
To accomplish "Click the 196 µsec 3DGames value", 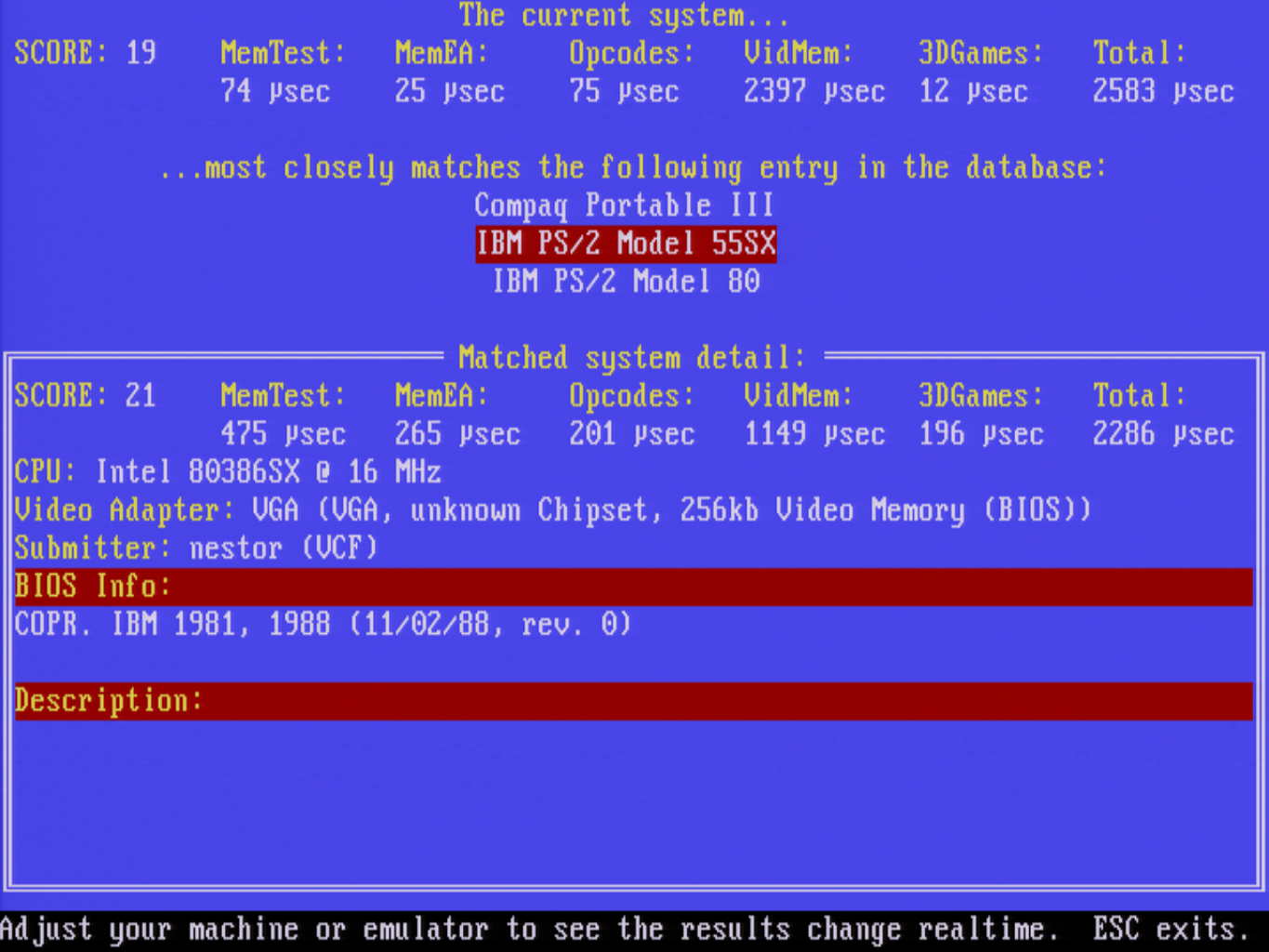I will [x=981, y=434].
